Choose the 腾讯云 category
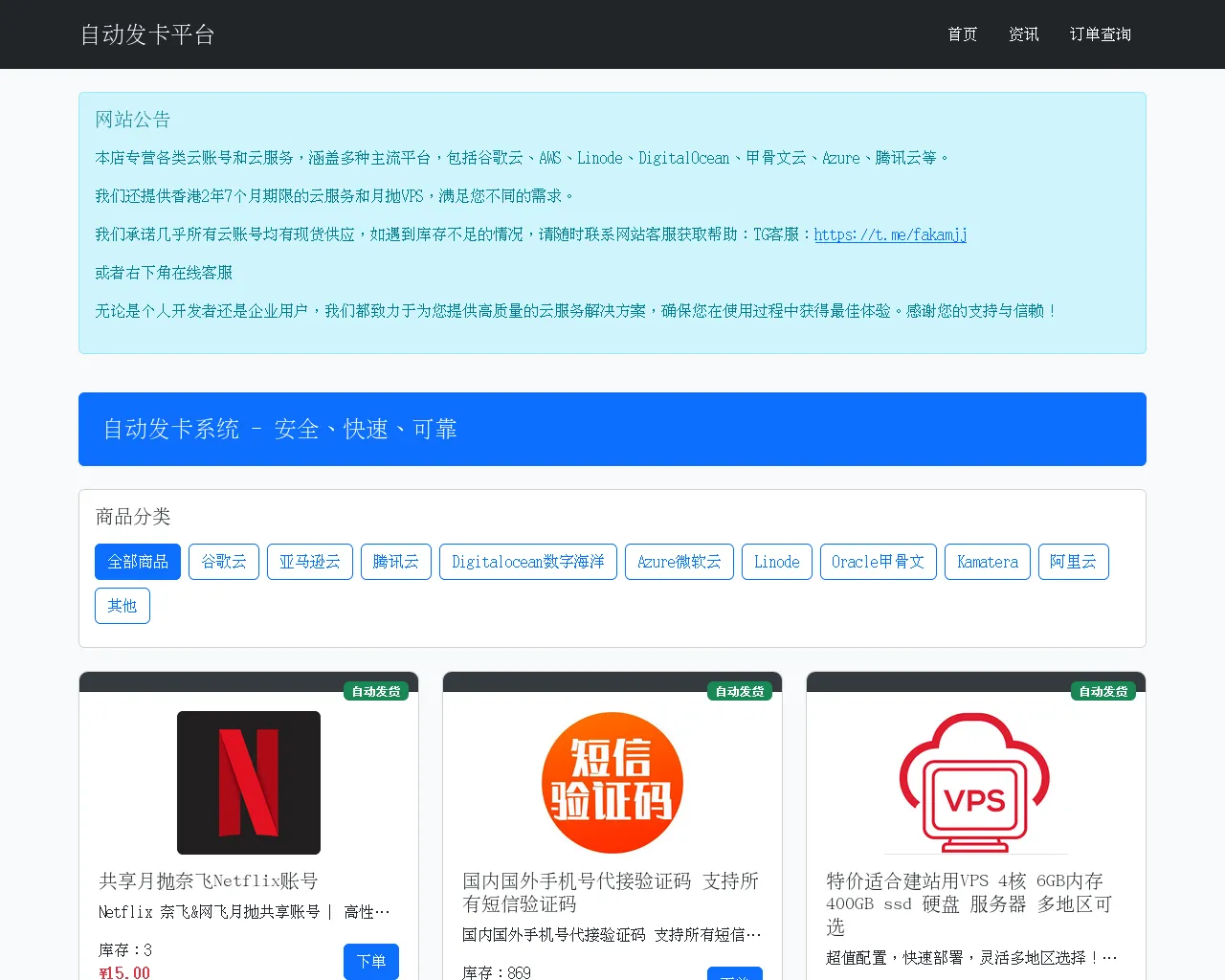 [x=396, y=562]
